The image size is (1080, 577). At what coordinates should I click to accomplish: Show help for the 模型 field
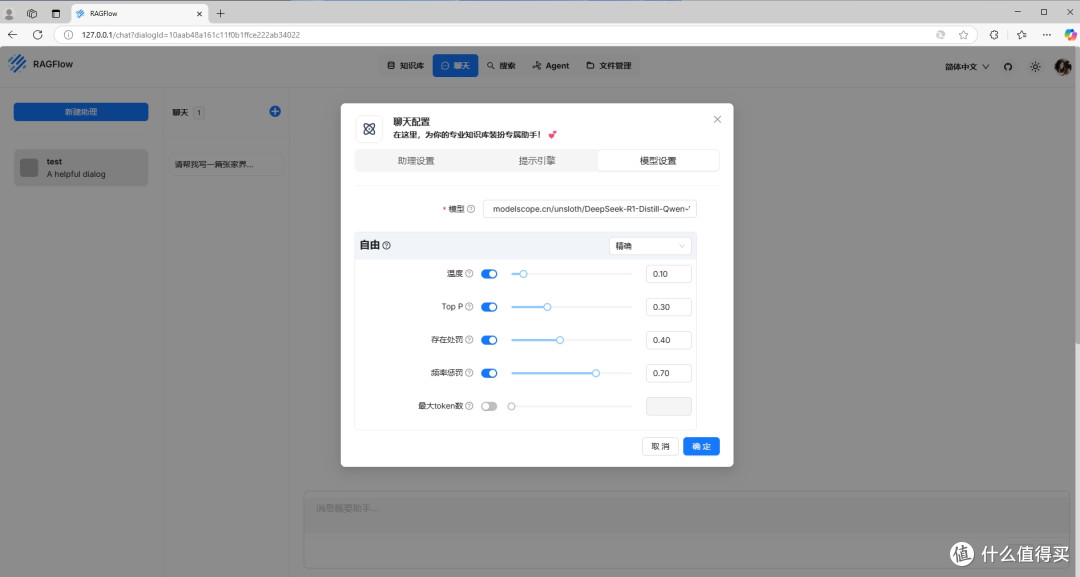[471, 209]
